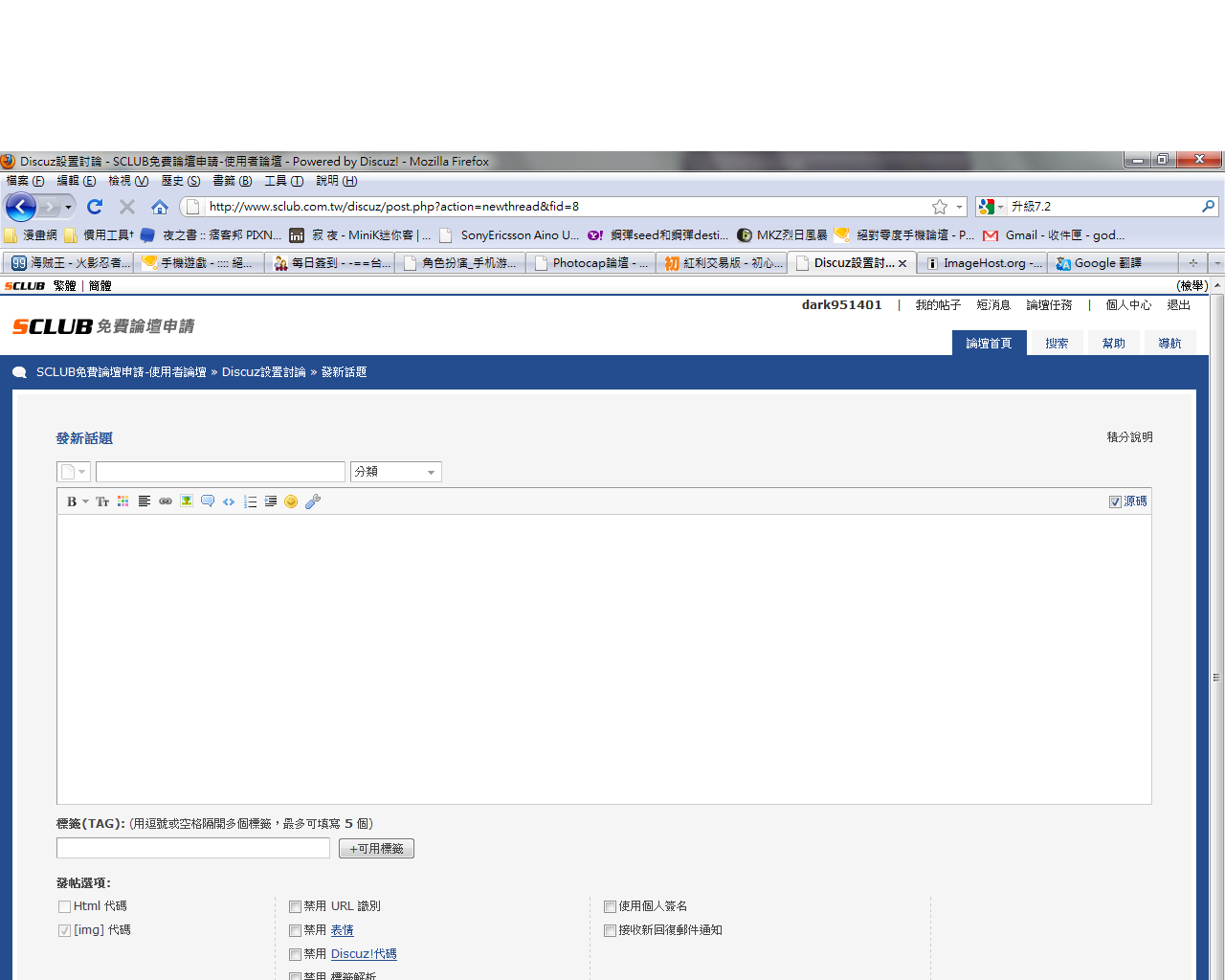Click the insert code brackets icon
1225x980 pixels.
[x=229, y=501]
